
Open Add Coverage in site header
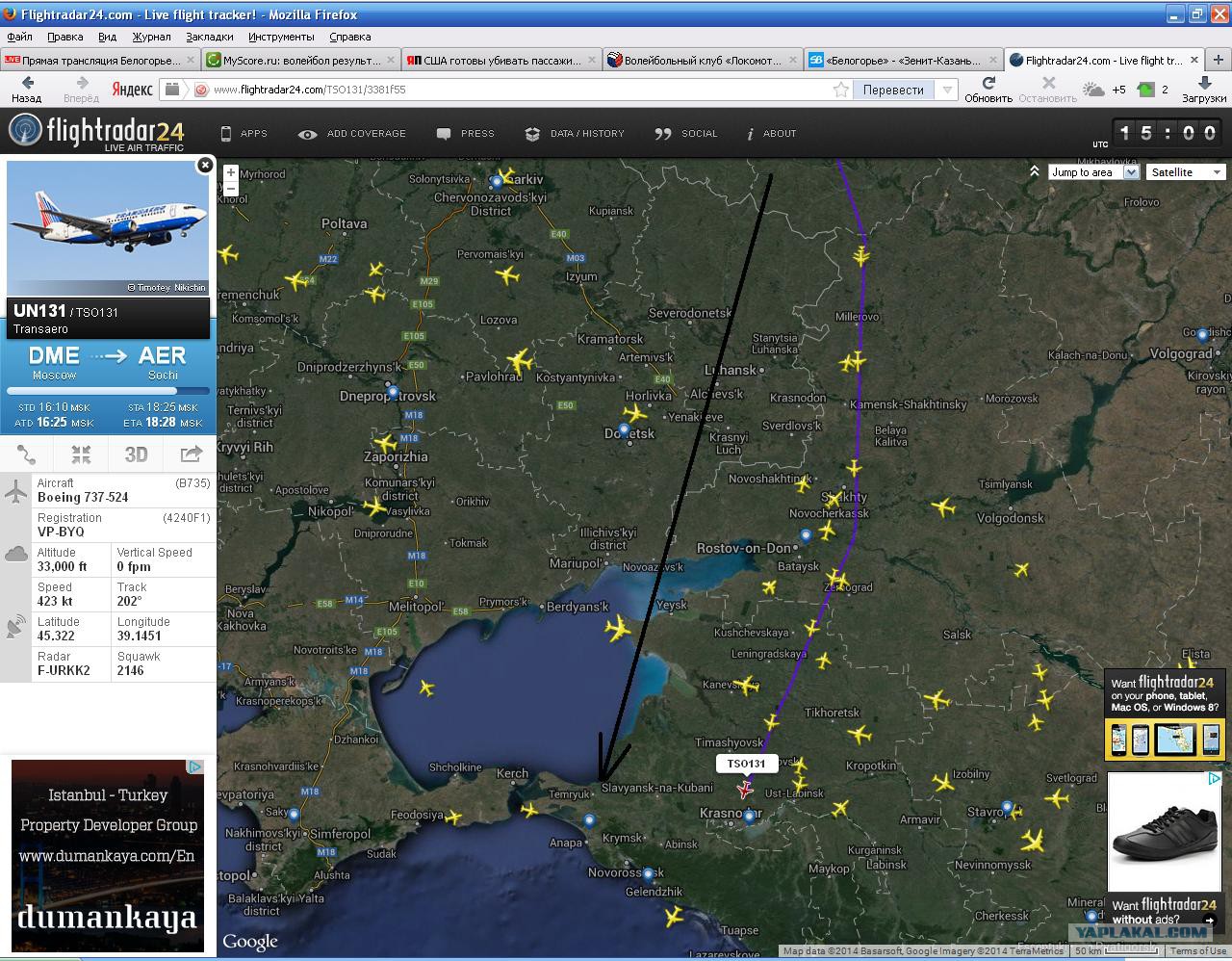point(352,134)
